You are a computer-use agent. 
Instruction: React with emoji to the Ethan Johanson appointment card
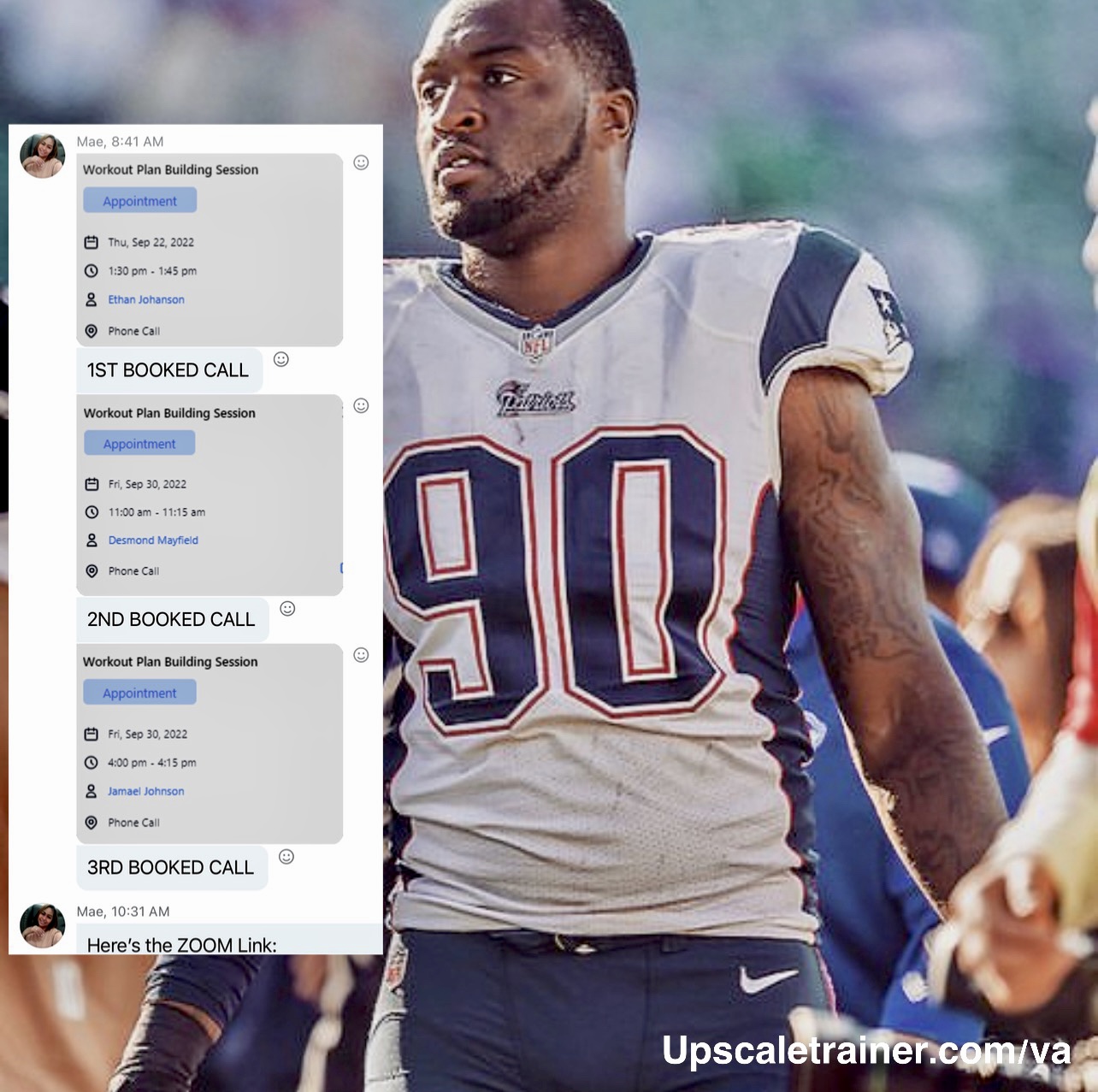click(361, 162)
